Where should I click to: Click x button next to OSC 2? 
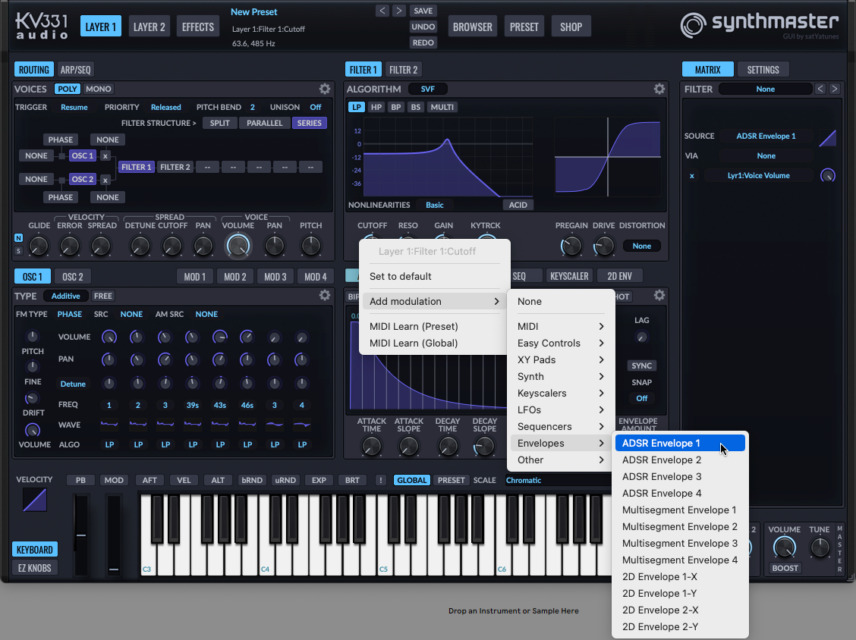click(x=105, y=180)
